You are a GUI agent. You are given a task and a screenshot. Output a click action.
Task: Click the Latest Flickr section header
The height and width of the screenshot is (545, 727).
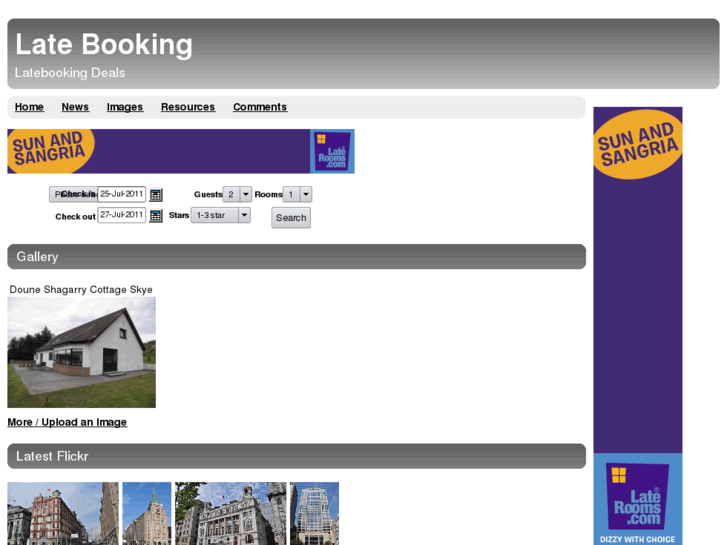(x=297, y=456)
